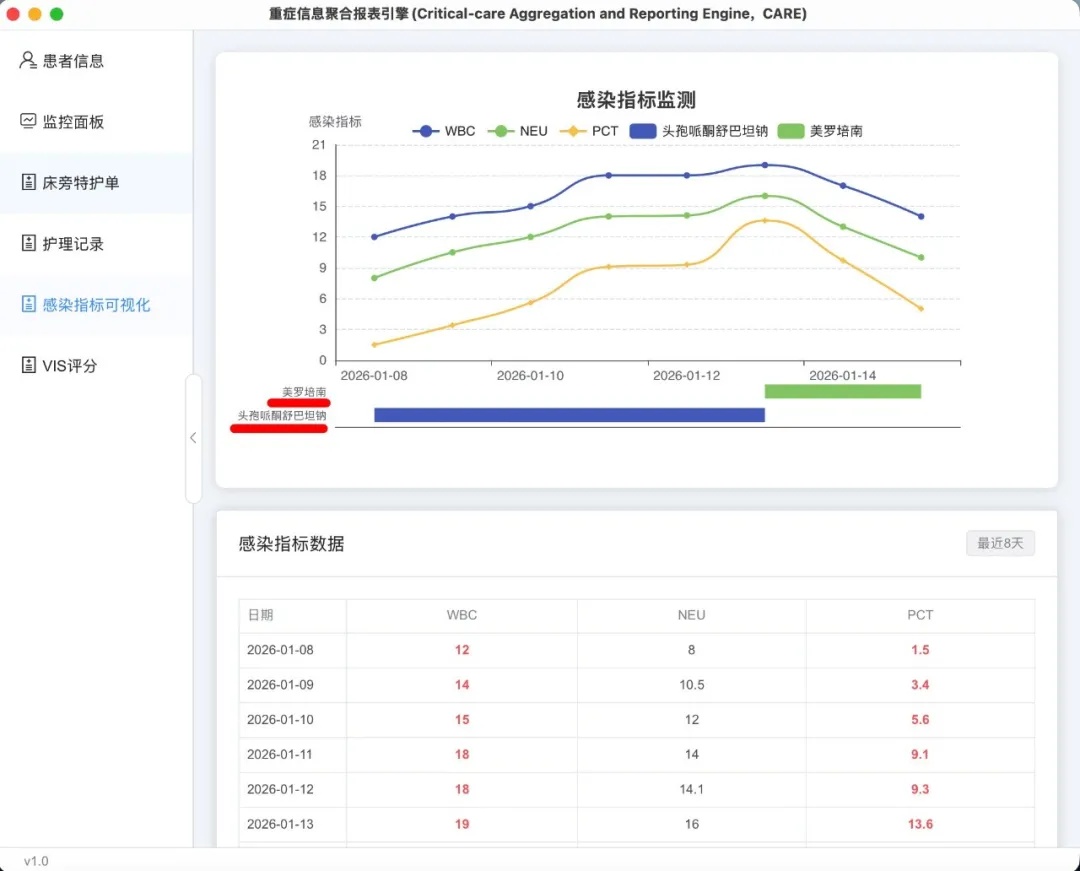This screenshot has width=1080, height=871.
Task: Click the 感染指标数据 section heading
Action: 291,544
